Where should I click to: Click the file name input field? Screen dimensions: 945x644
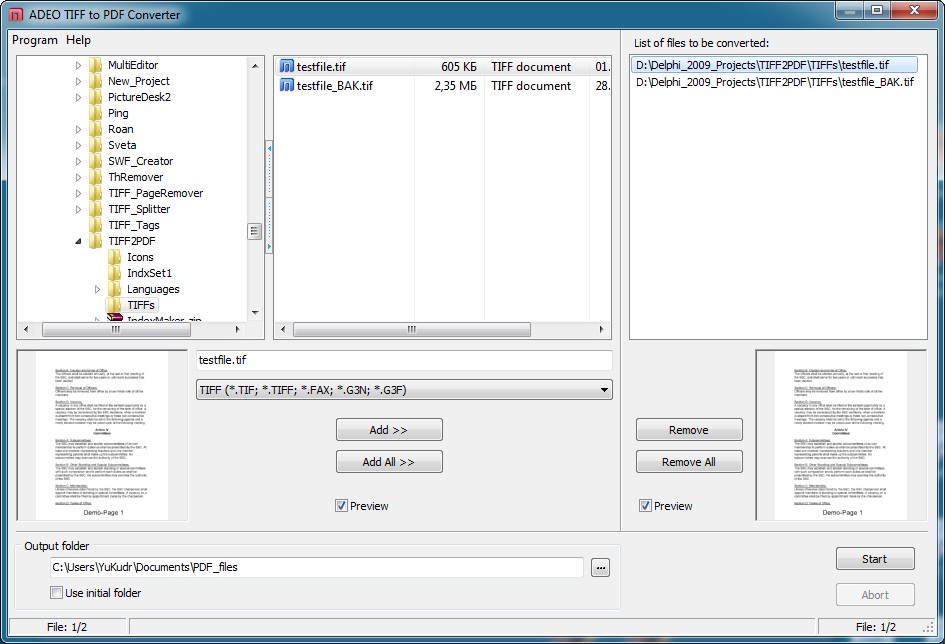click(404, 360)
